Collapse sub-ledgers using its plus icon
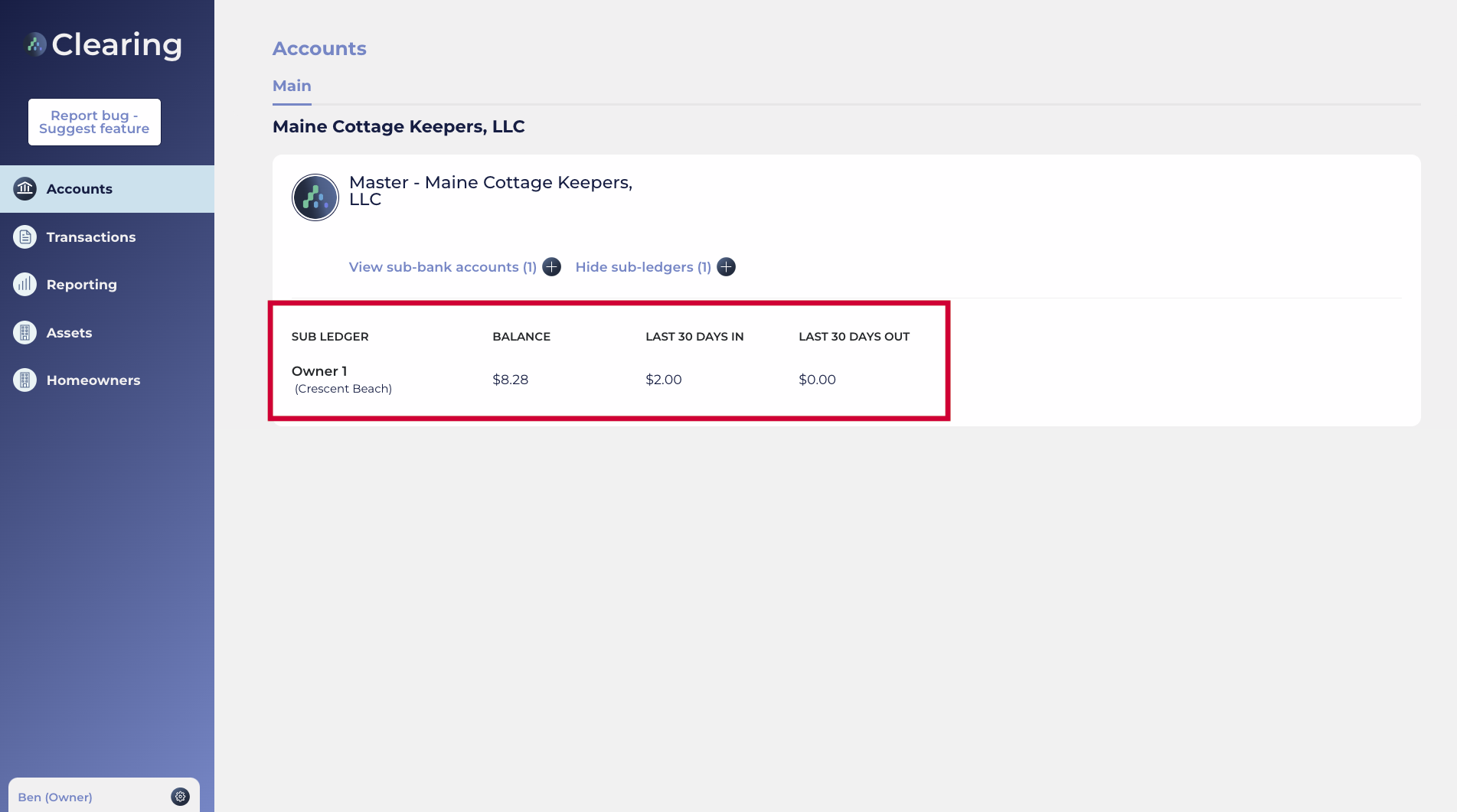1457x812 pixels. click(726, 267)
